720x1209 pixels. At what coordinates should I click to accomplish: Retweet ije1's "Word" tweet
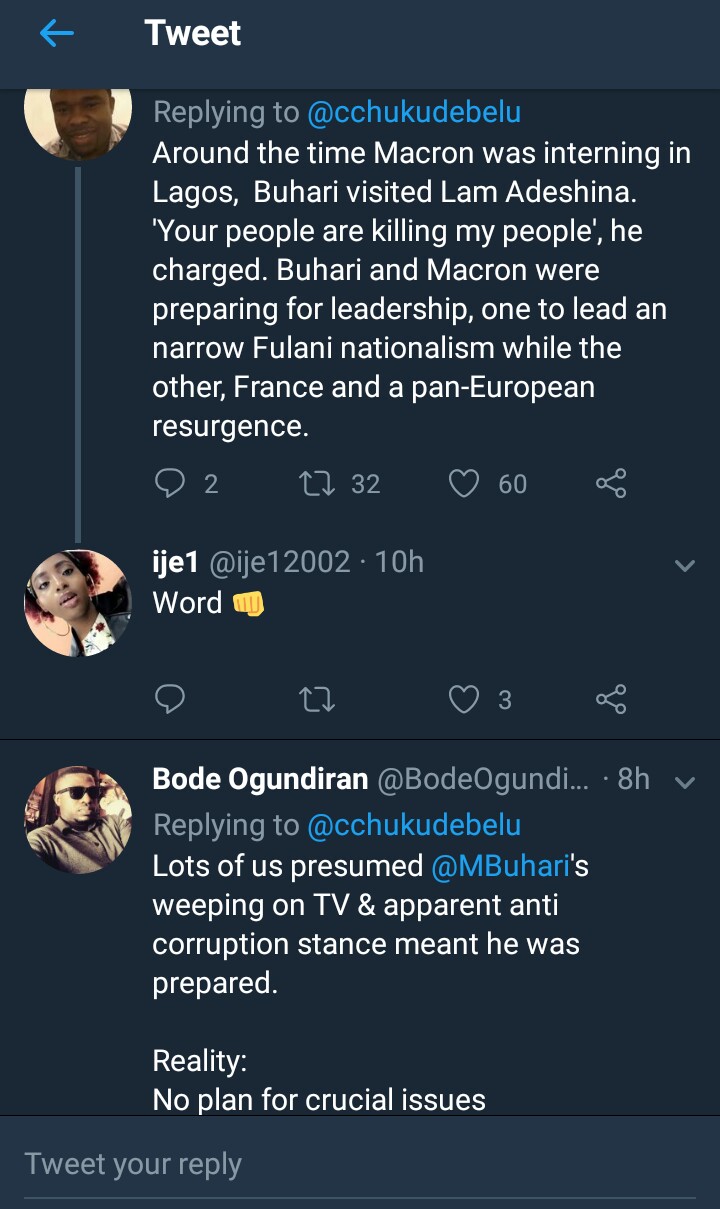317,699
